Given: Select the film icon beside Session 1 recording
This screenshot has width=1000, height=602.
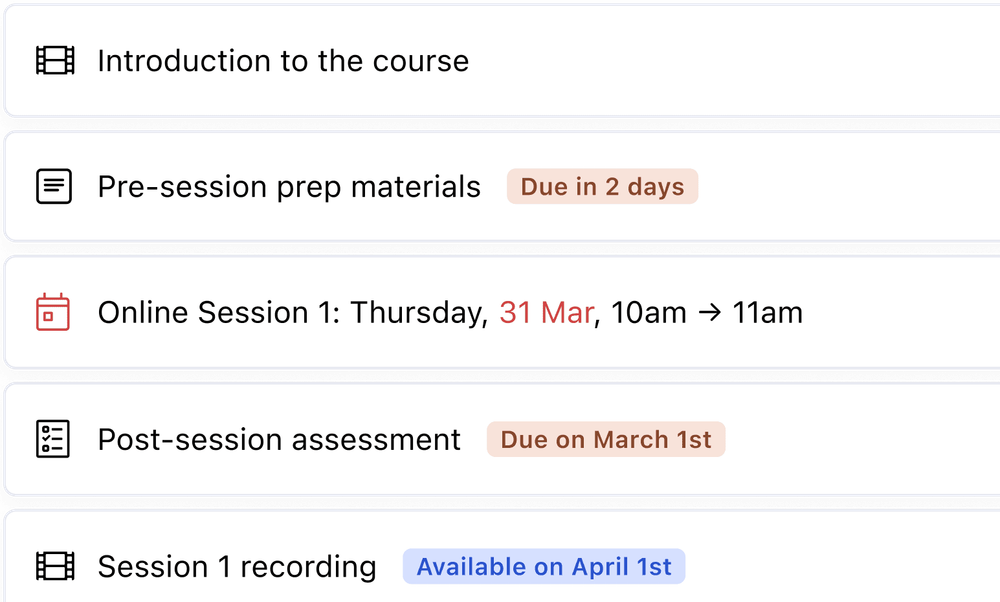Looking at the screenshot, I should [x=55, y=566].
